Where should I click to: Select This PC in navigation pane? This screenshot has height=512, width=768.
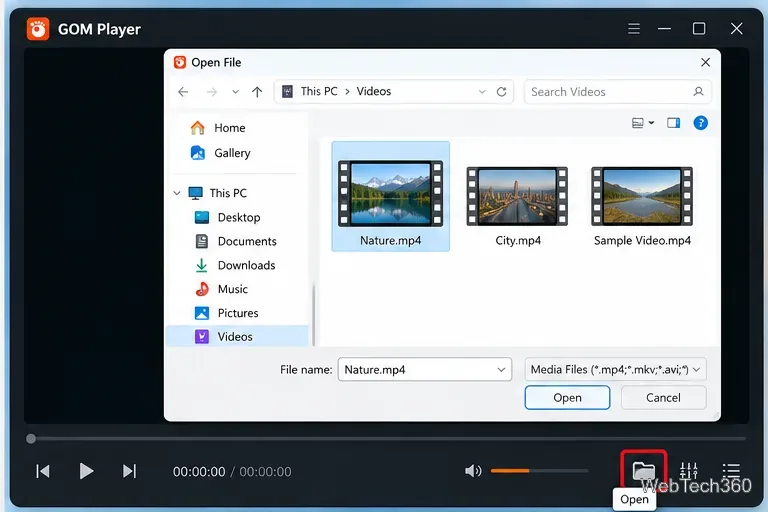pos(228,193)
